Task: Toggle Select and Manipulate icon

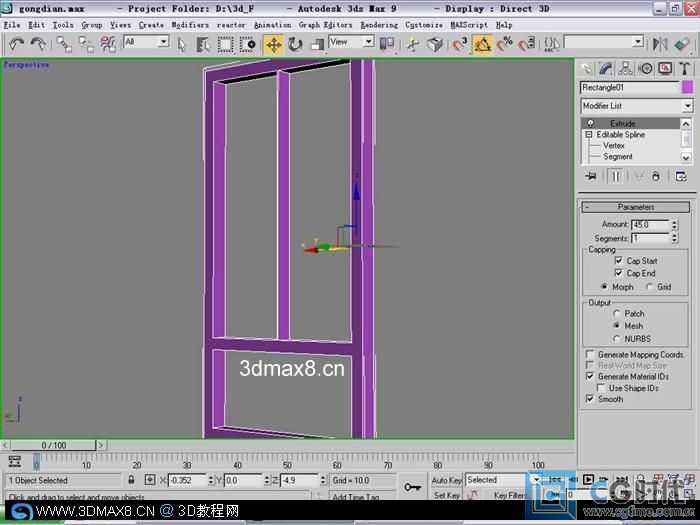Action: (x=413, y=44)
